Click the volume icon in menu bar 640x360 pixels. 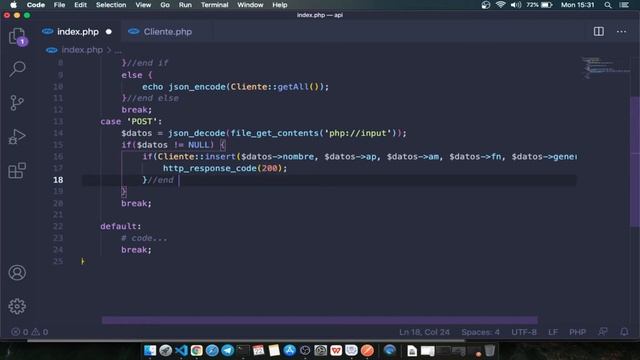[516, 5]
